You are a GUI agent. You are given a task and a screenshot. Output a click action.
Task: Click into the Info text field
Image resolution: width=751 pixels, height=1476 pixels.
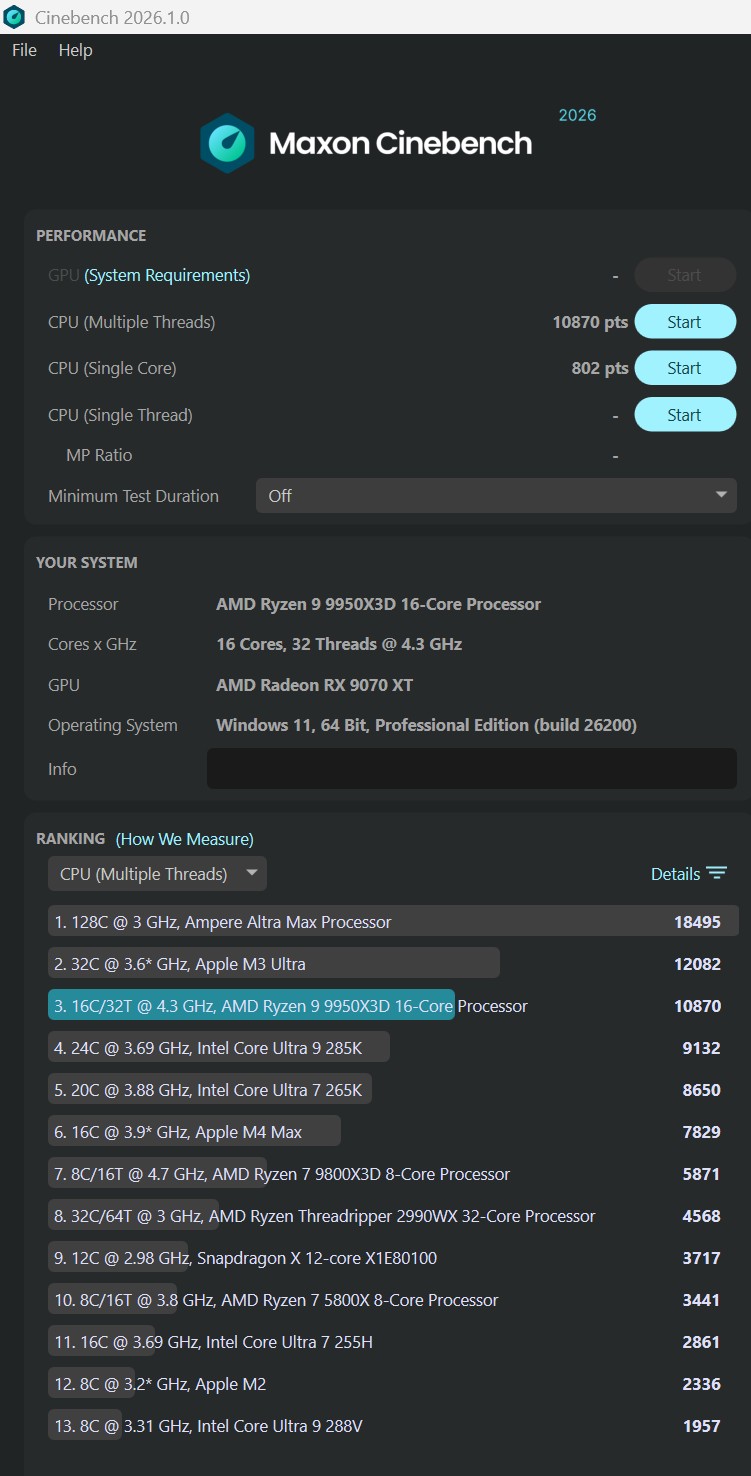[x=472, y=768]
